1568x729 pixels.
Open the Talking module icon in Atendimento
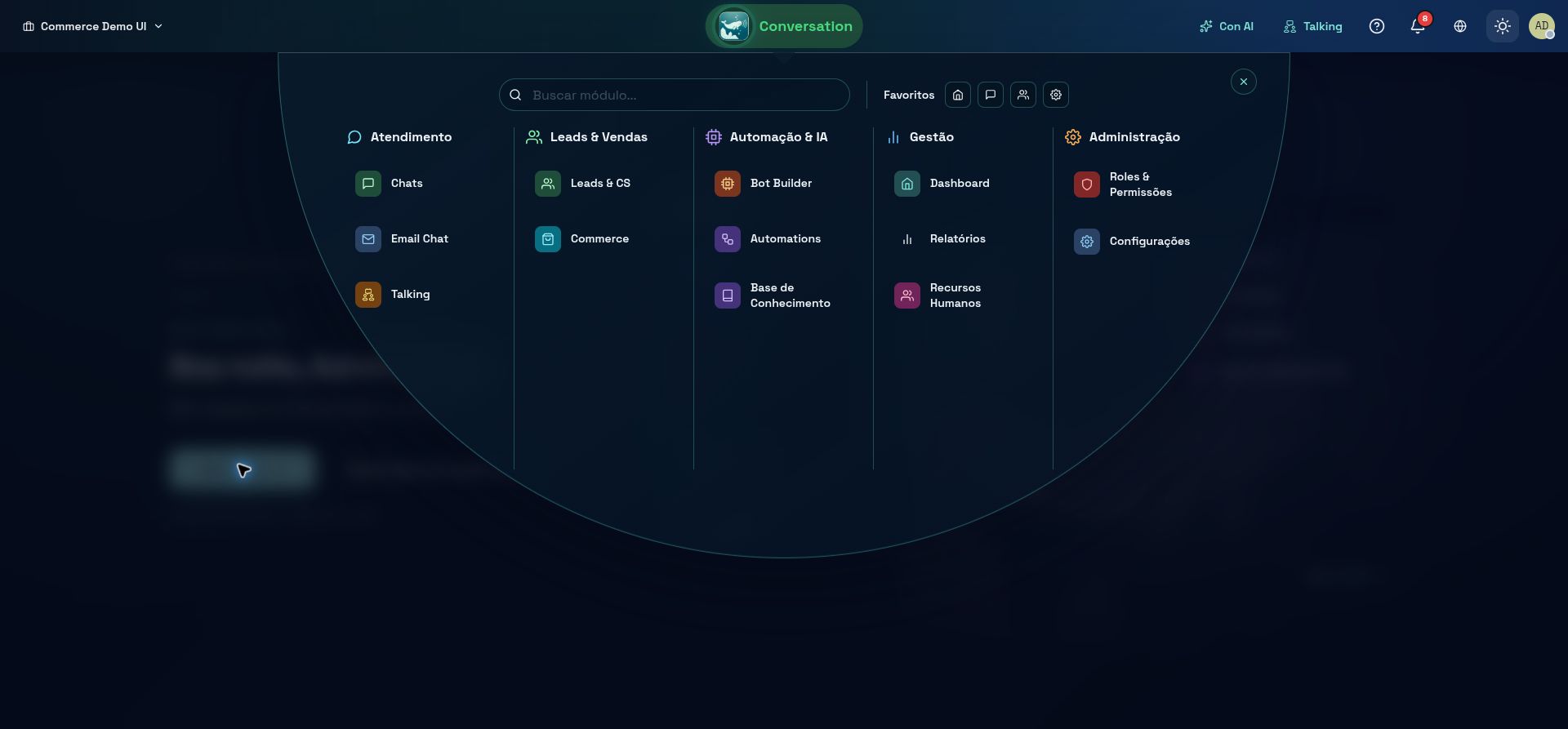click(x=368, y=295)
